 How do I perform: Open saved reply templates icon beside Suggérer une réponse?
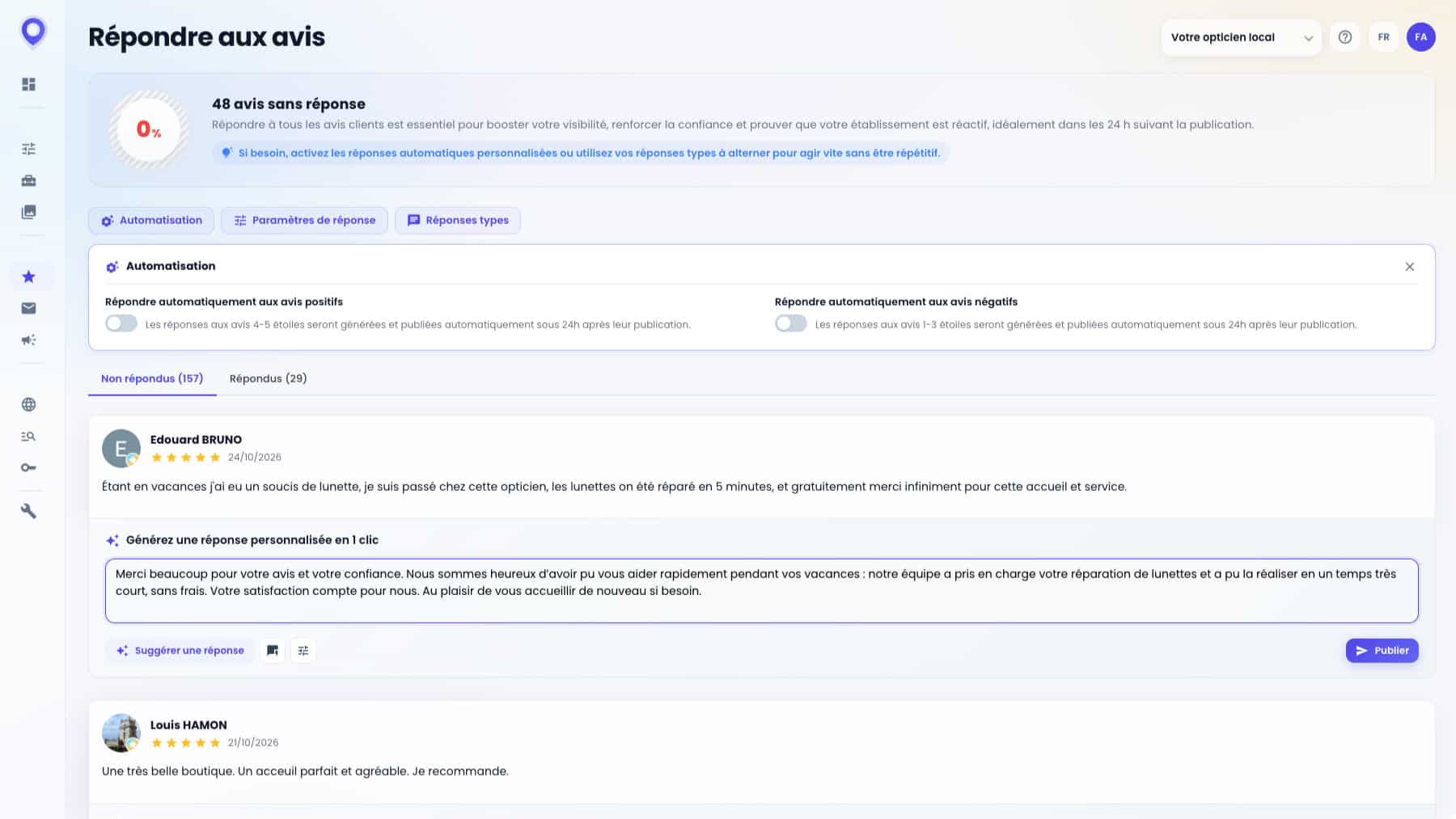[273, 651]
